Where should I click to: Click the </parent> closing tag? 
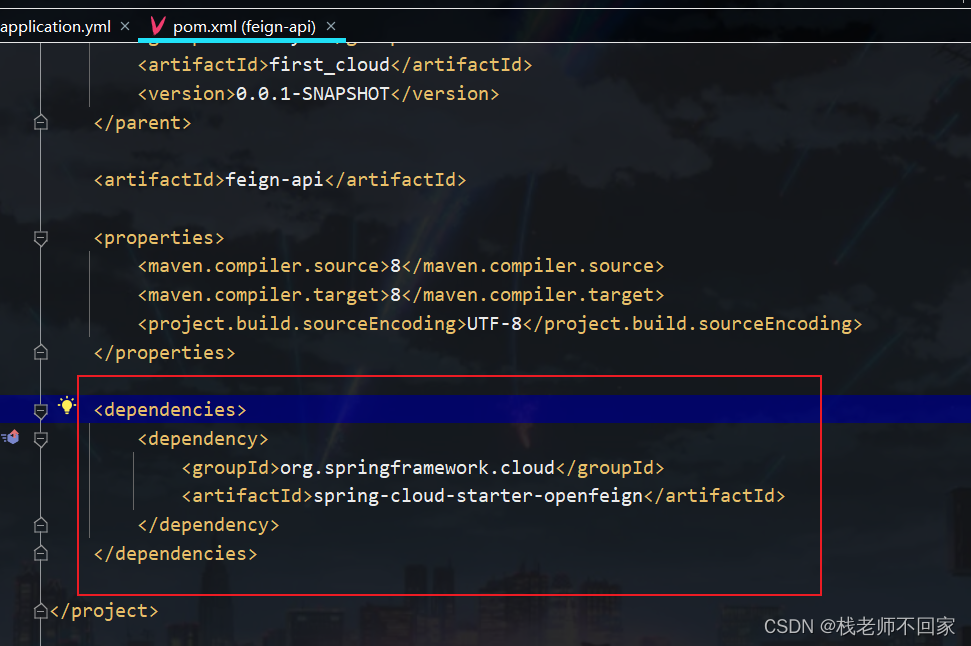click(x=142, y=123)
